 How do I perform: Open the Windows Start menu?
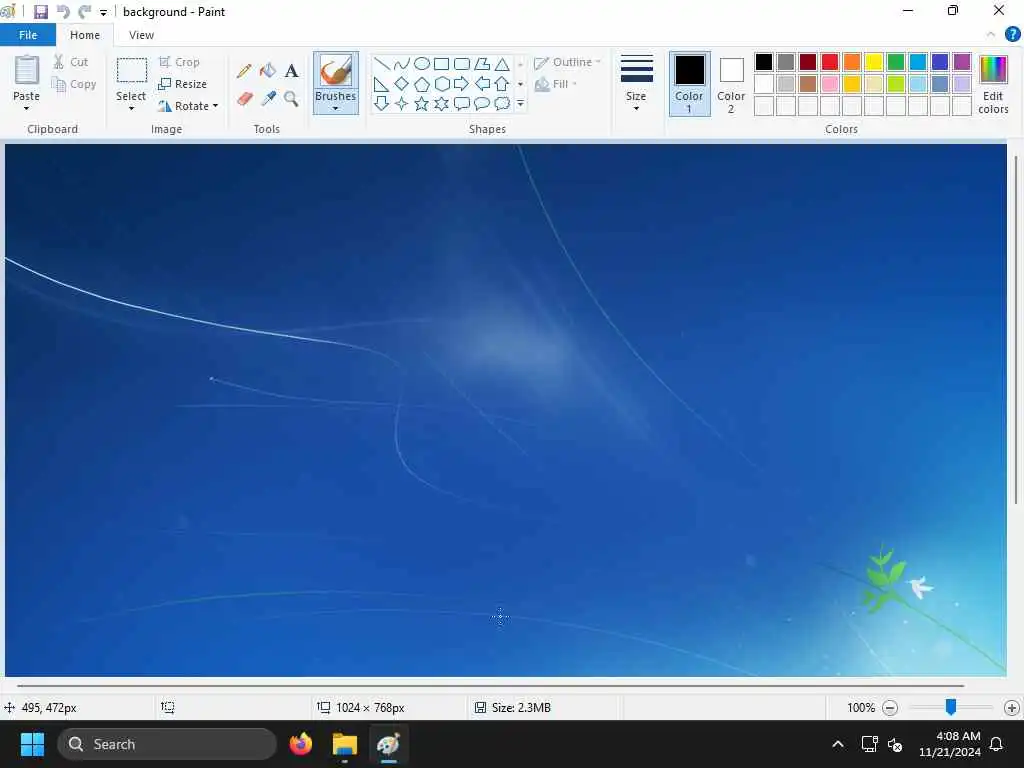pos(32,744)
